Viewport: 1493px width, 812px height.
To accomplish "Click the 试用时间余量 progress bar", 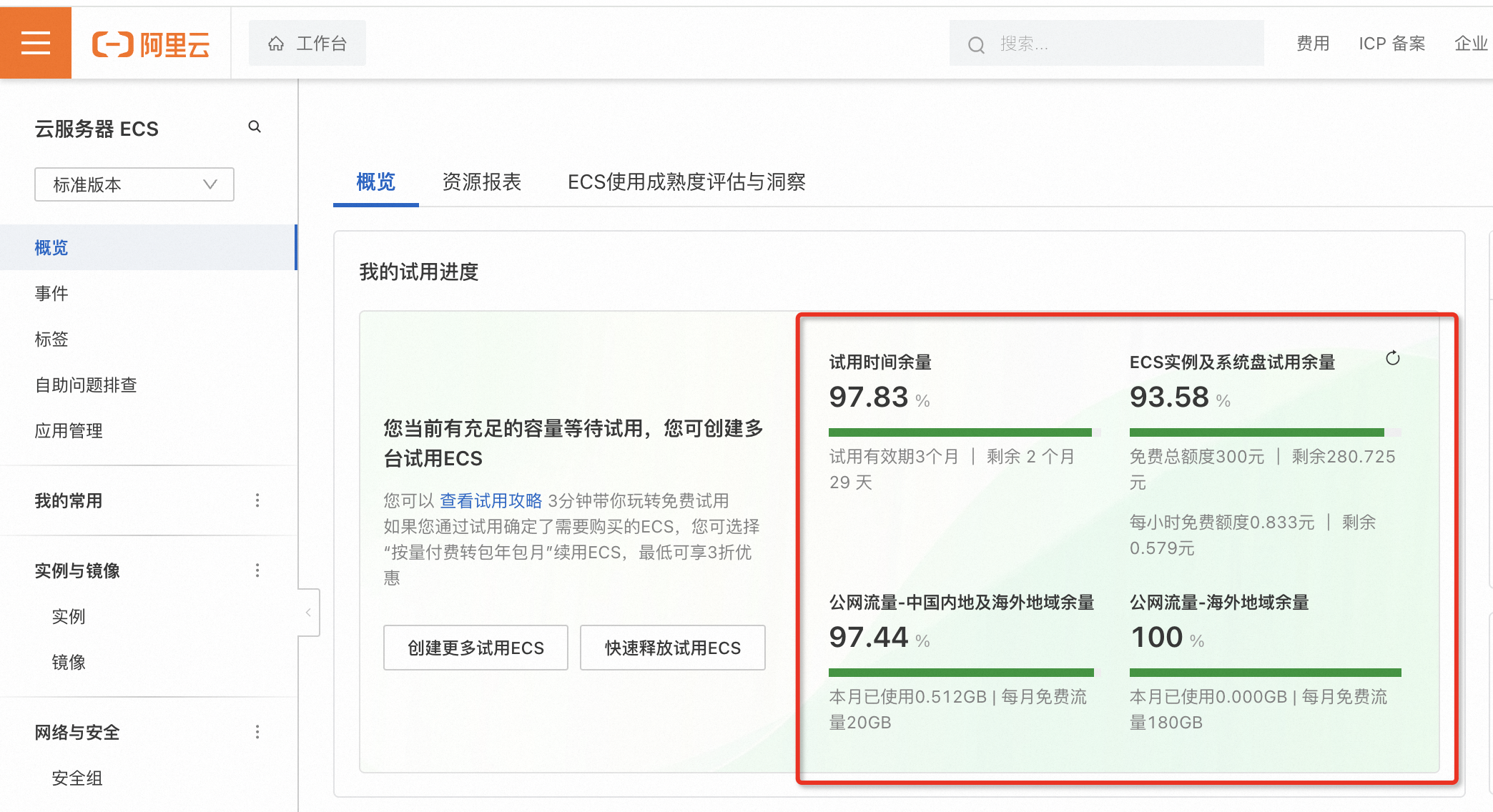I will click(x=965, y=432).
